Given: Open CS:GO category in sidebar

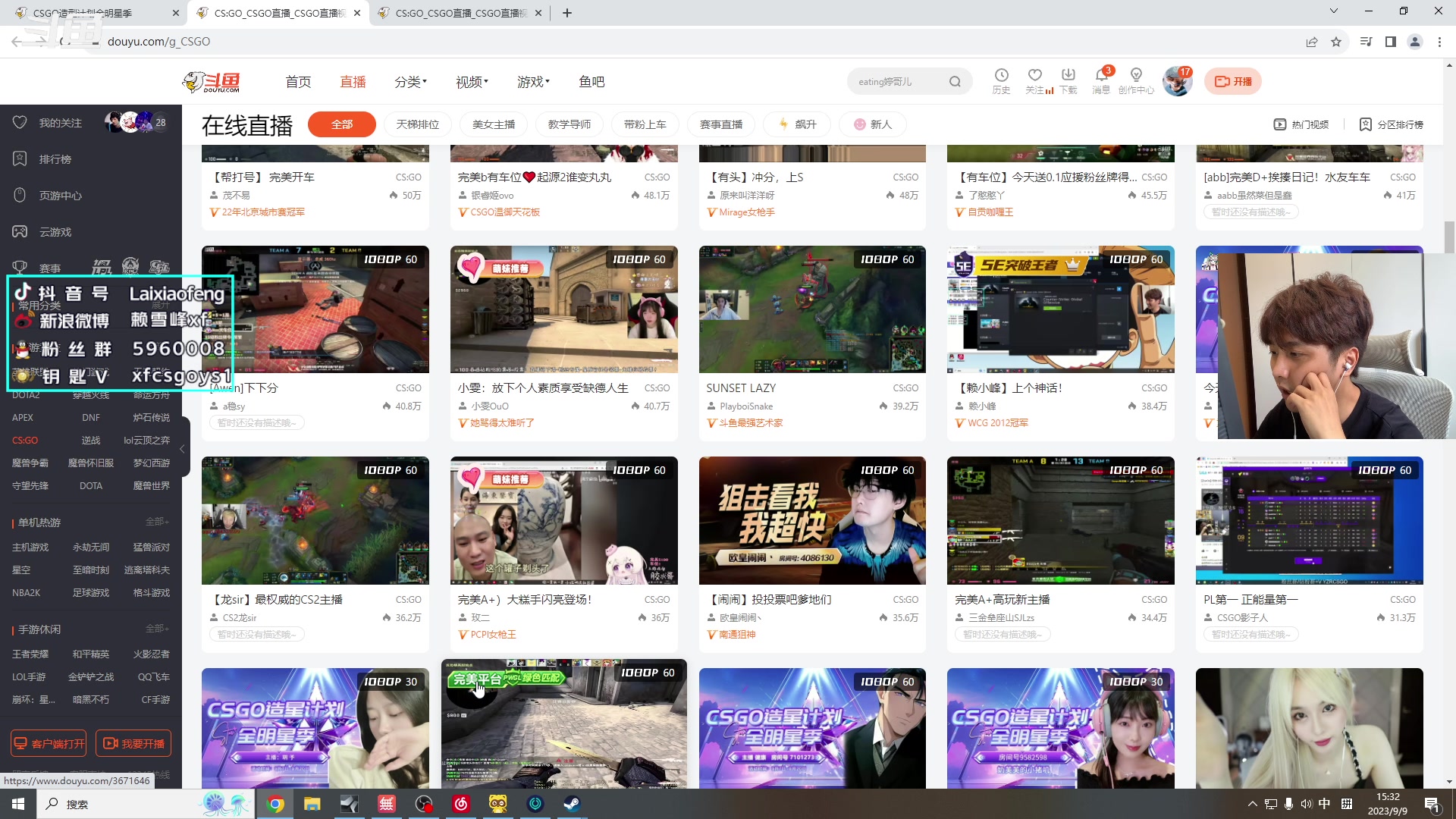Looking at the screenshot, I should [25, 440].
